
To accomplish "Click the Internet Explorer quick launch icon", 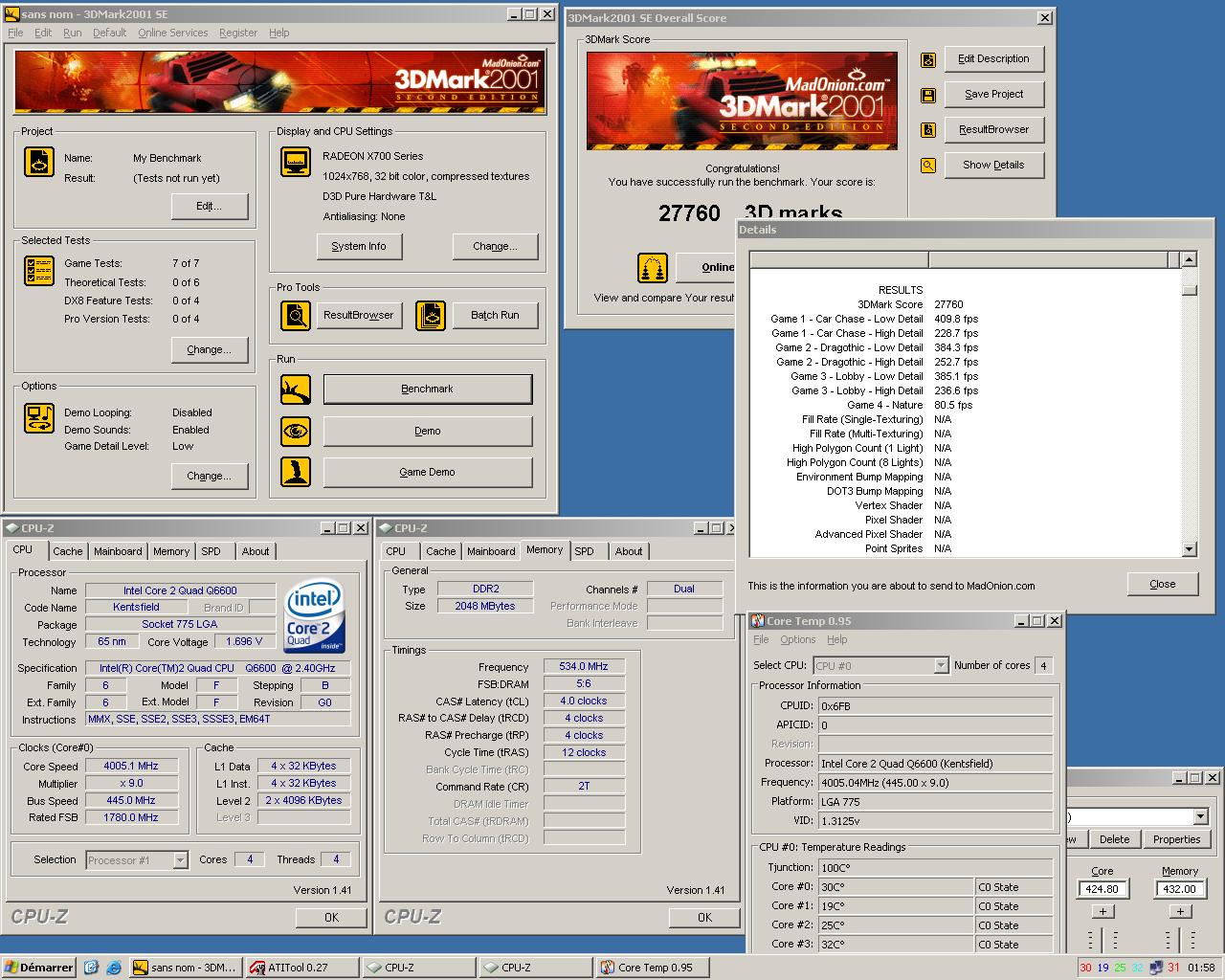I will point(114,968).
